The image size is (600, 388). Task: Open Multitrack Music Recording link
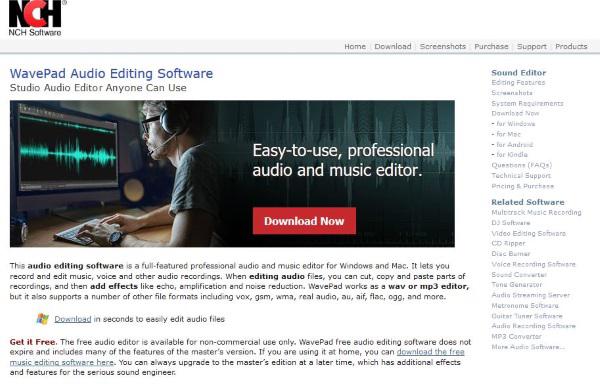click(536, 212)
